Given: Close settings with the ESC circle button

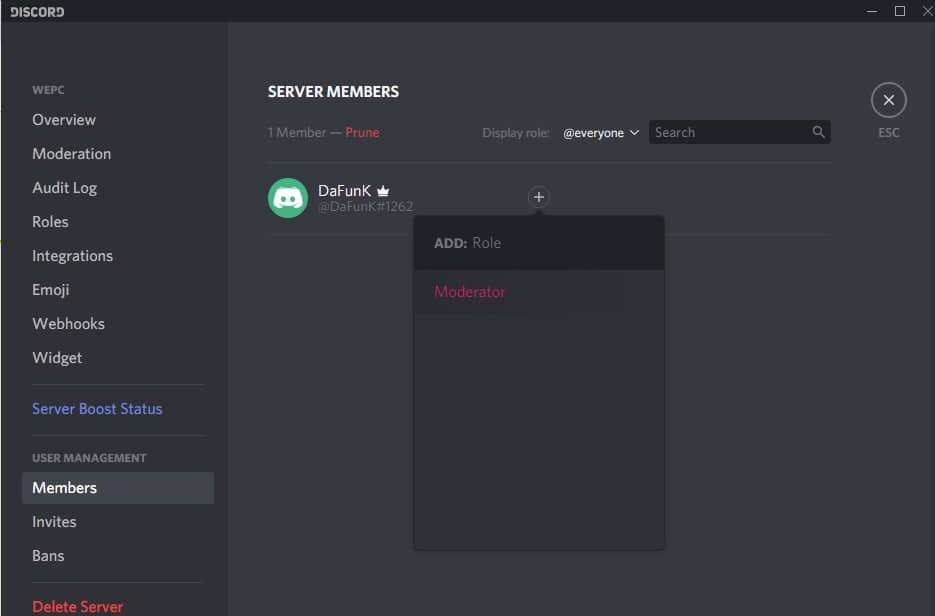Looking at the screenshot, I should click(x=888, y=100).
